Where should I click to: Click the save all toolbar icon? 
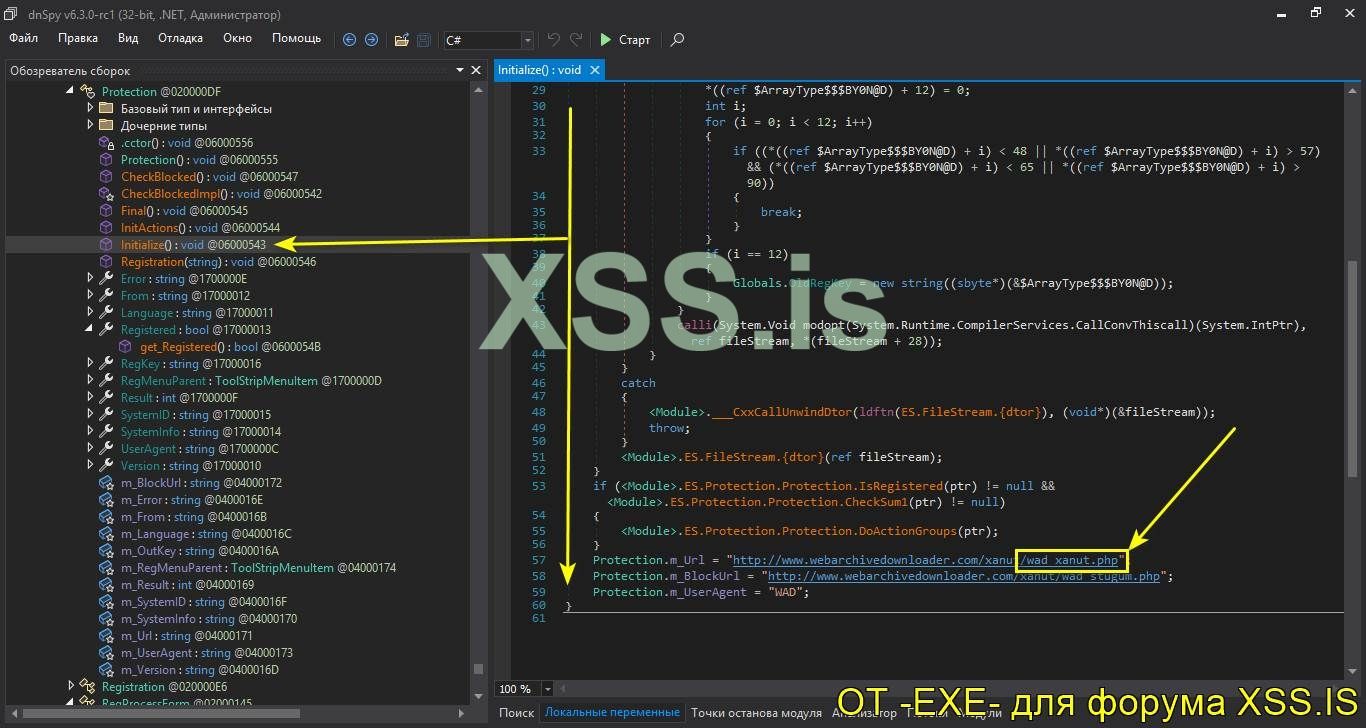click(x=423, y=40)
